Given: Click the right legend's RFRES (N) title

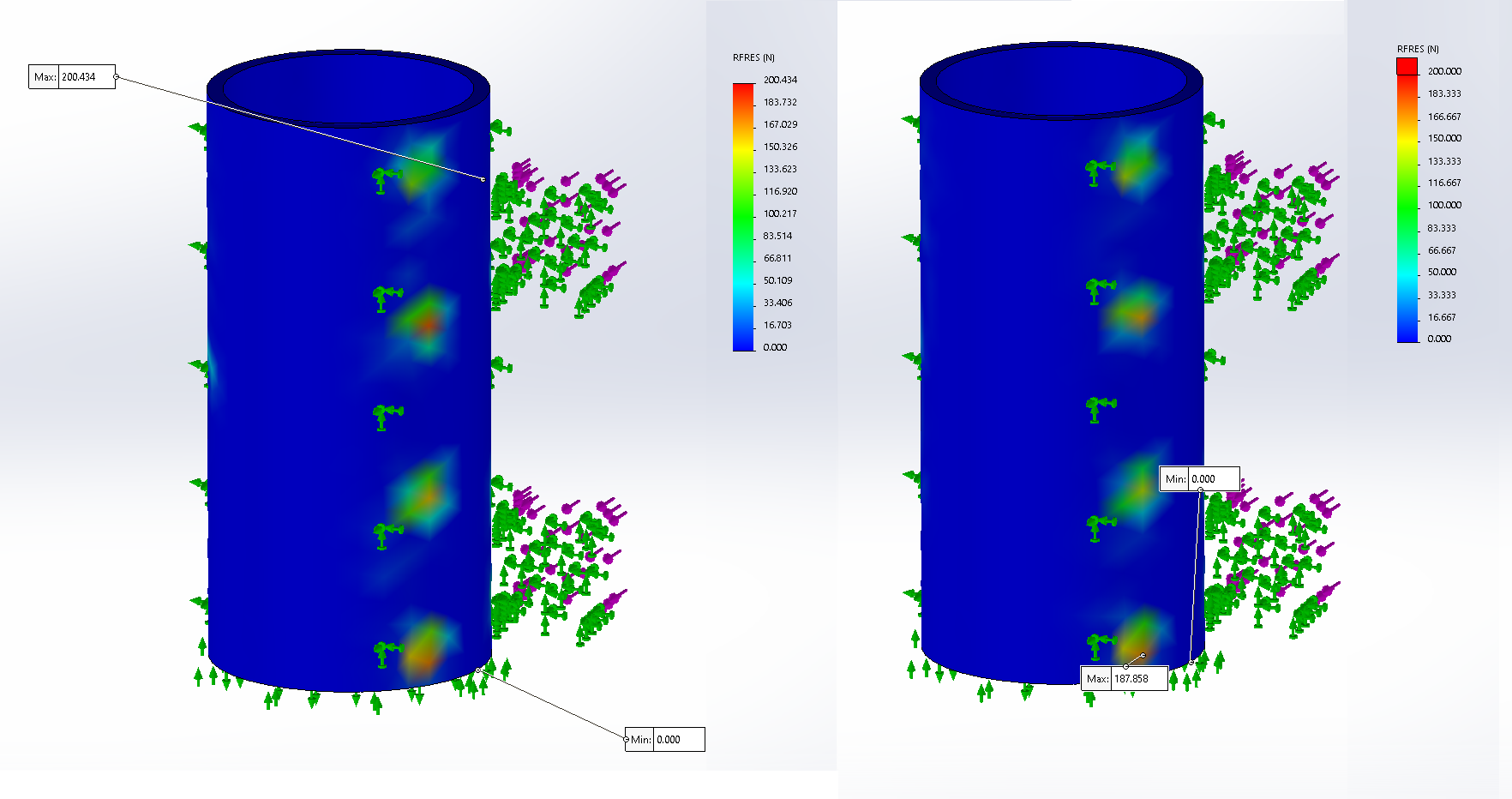Looking at the screenshot, I should (1418, 49).
